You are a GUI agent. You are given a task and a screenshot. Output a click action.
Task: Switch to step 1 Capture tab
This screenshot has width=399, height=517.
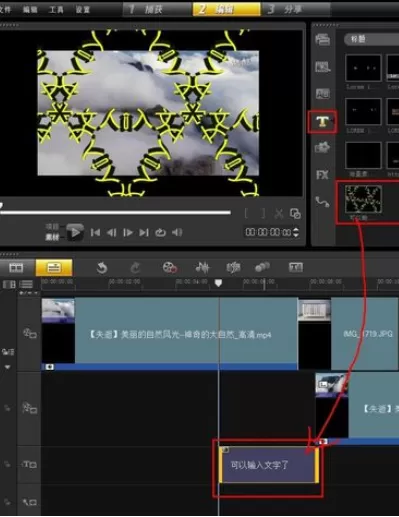pos(157,9)
